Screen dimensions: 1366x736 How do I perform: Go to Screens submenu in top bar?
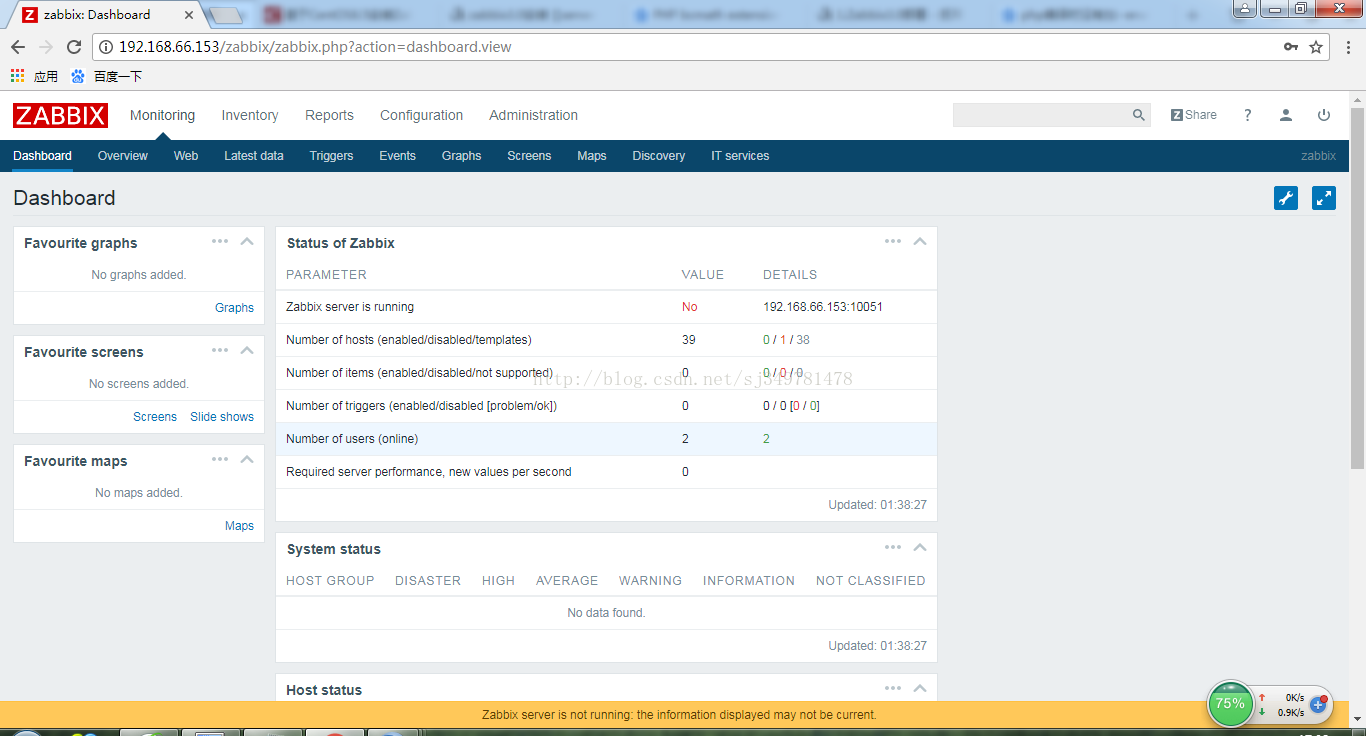pos(529,156)
